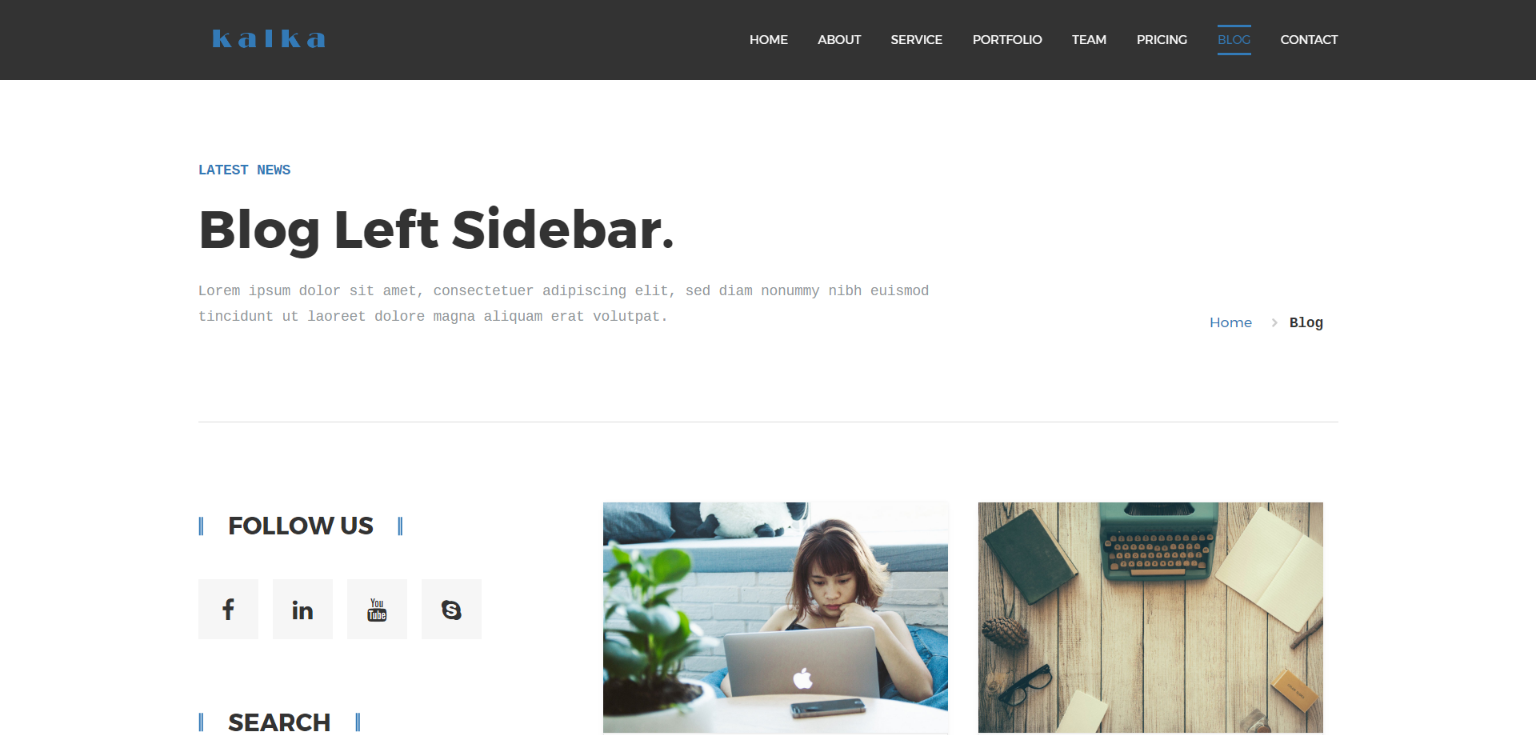
Task: Click the kalka logo
Action: tap(269, 39)
